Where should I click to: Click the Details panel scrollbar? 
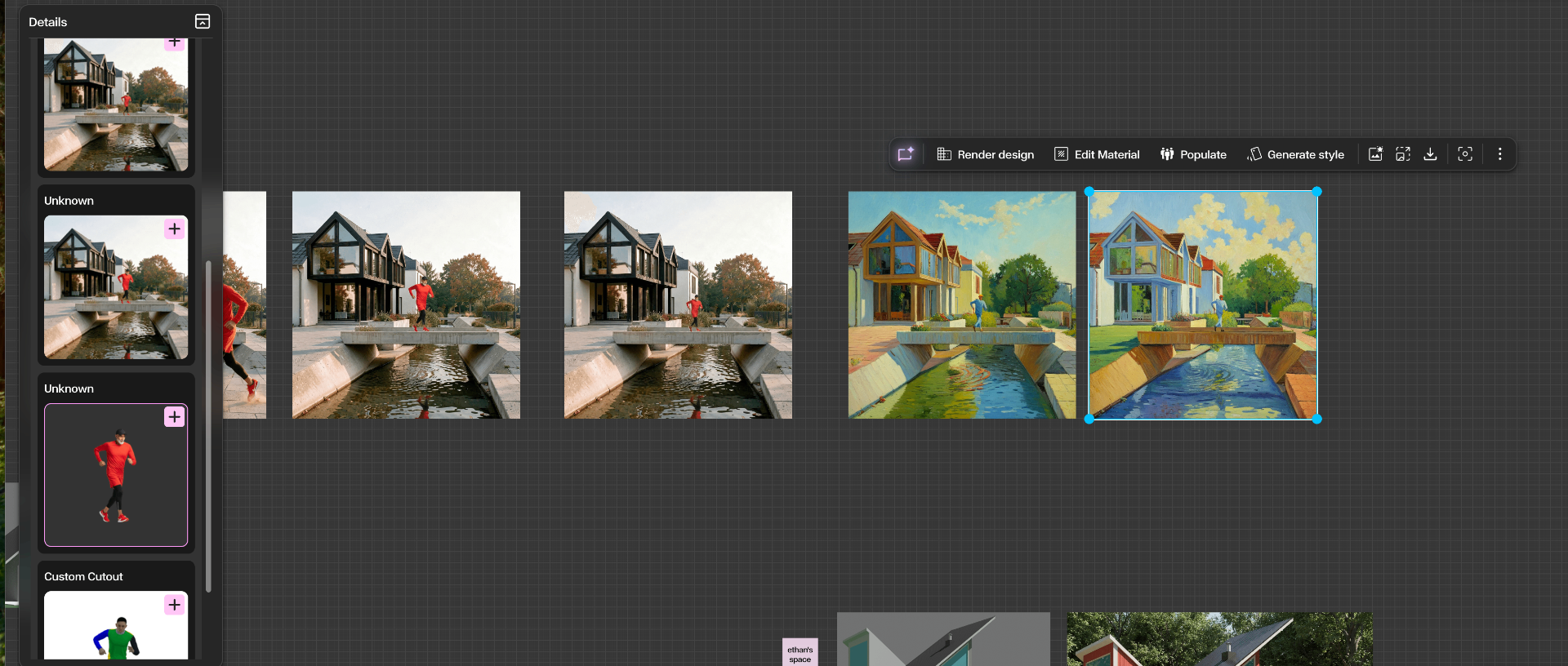point(208,424)
